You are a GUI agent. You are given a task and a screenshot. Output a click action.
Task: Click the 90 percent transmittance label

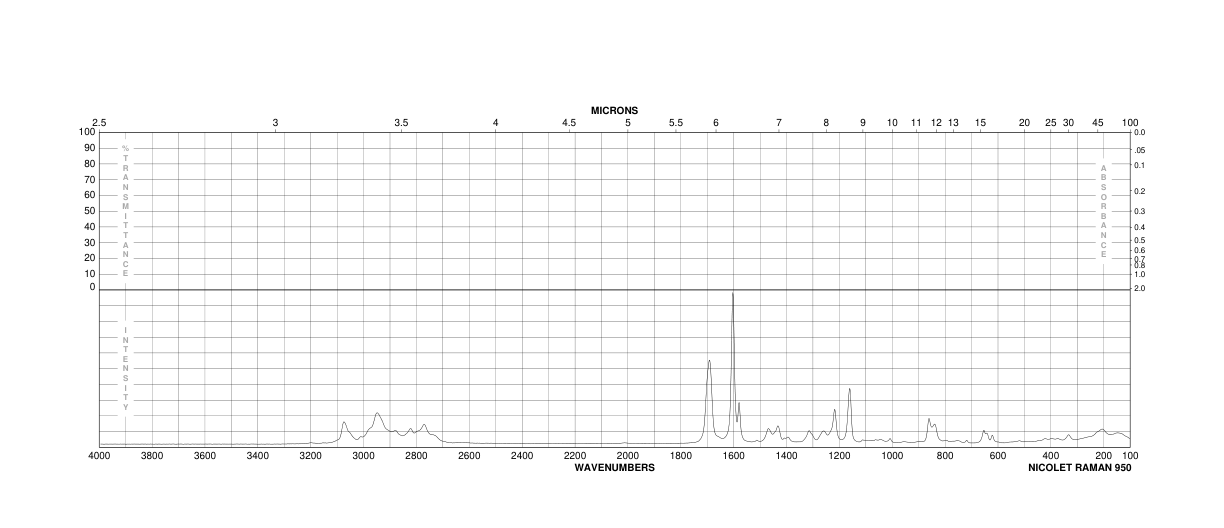(x=89, y=148)
